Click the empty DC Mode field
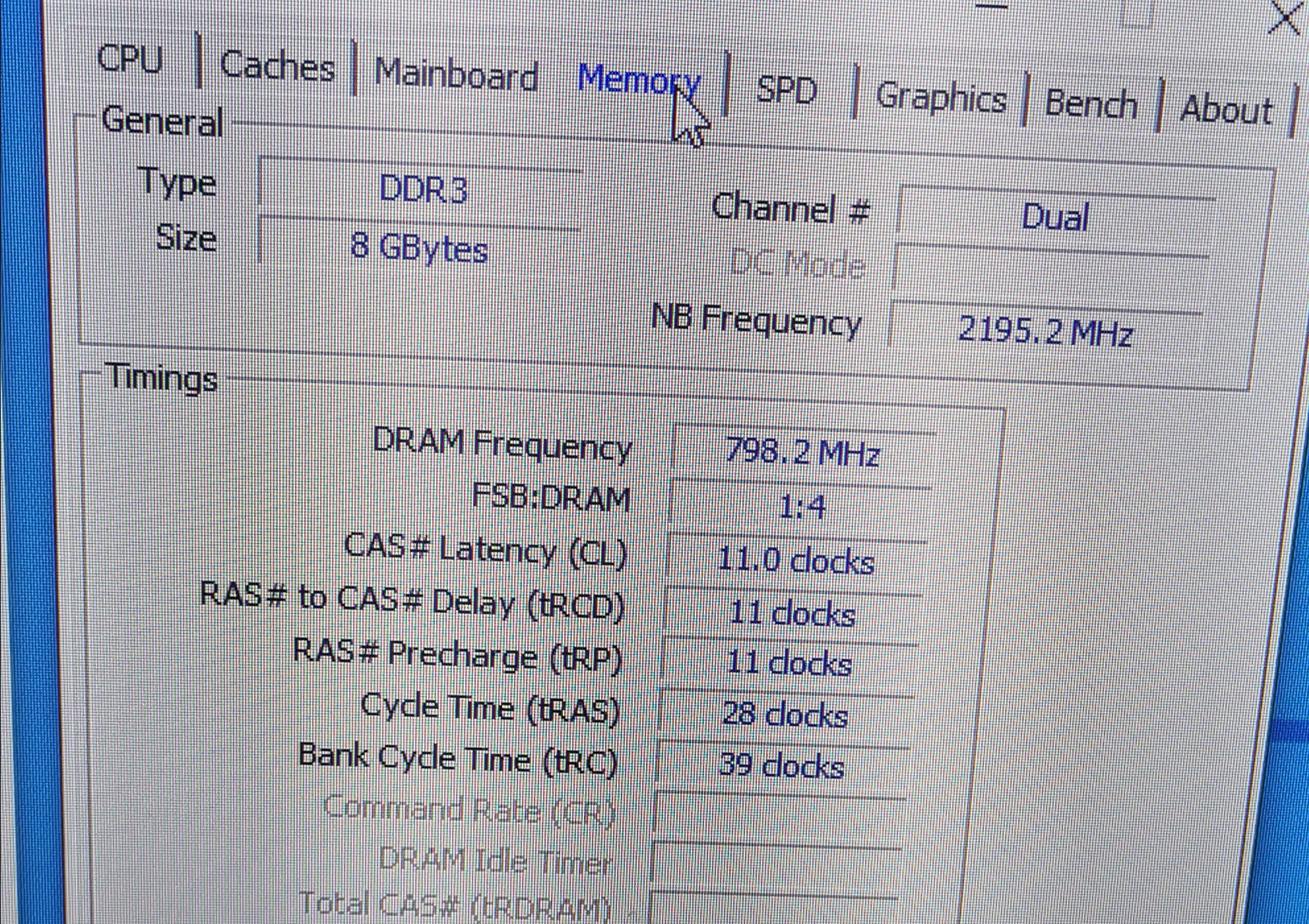The width and height of the screenshot is (1309, 924). coord(1050,270)
